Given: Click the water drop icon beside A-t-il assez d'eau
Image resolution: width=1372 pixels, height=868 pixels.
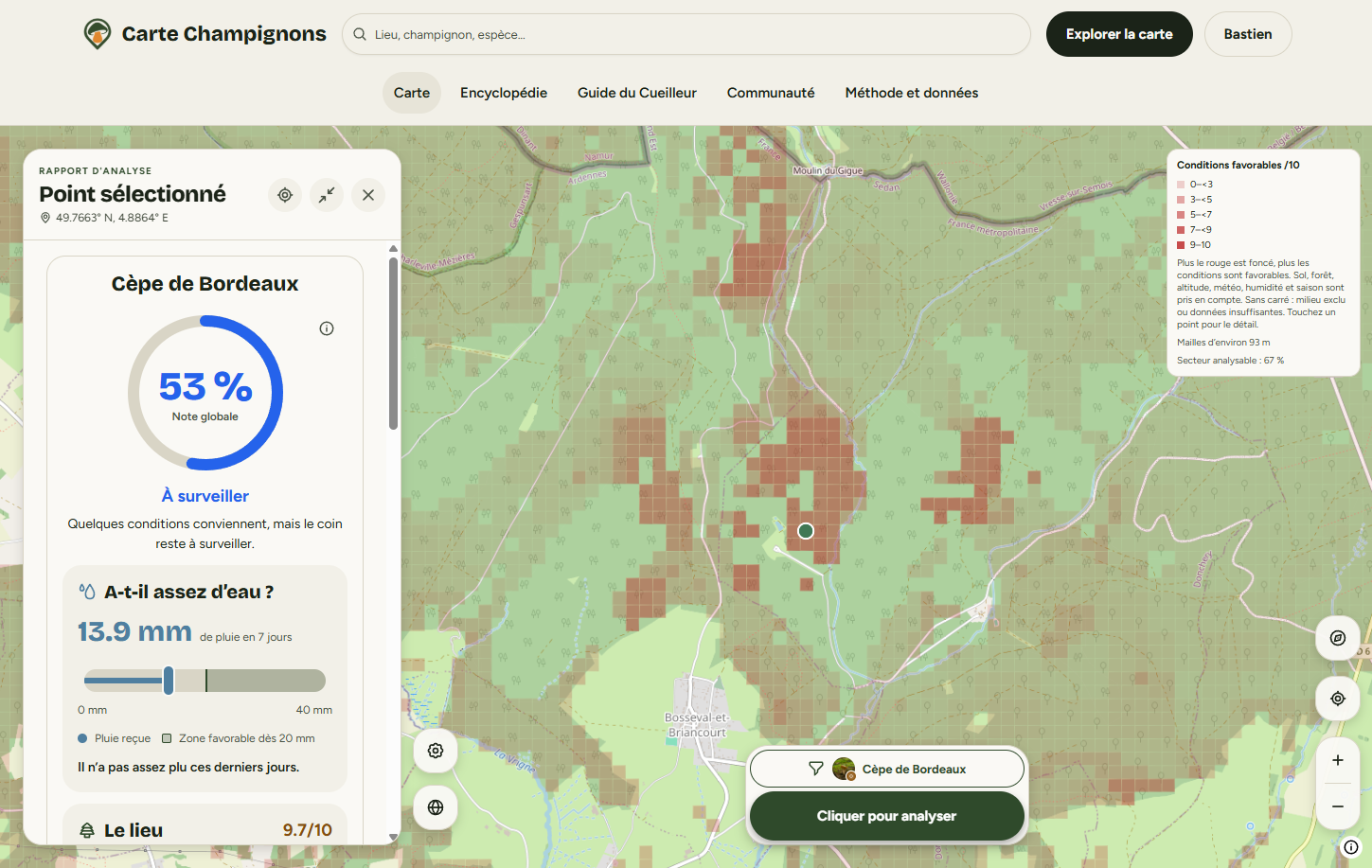Looking at the screenshot, I should click(87, 592).
